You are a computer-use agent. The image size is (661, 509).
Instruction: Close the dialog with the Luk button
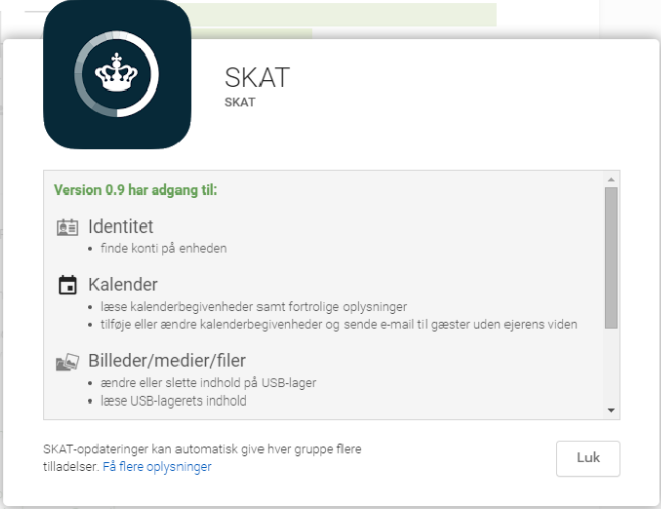[588, 458]
